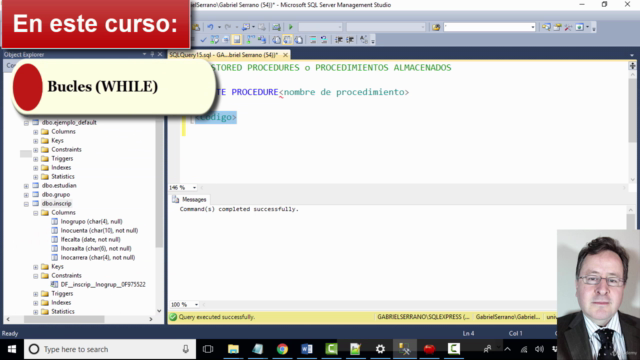The image size is (640, 360).
Task: Increase indent of selected code
Action: [350, 40]
